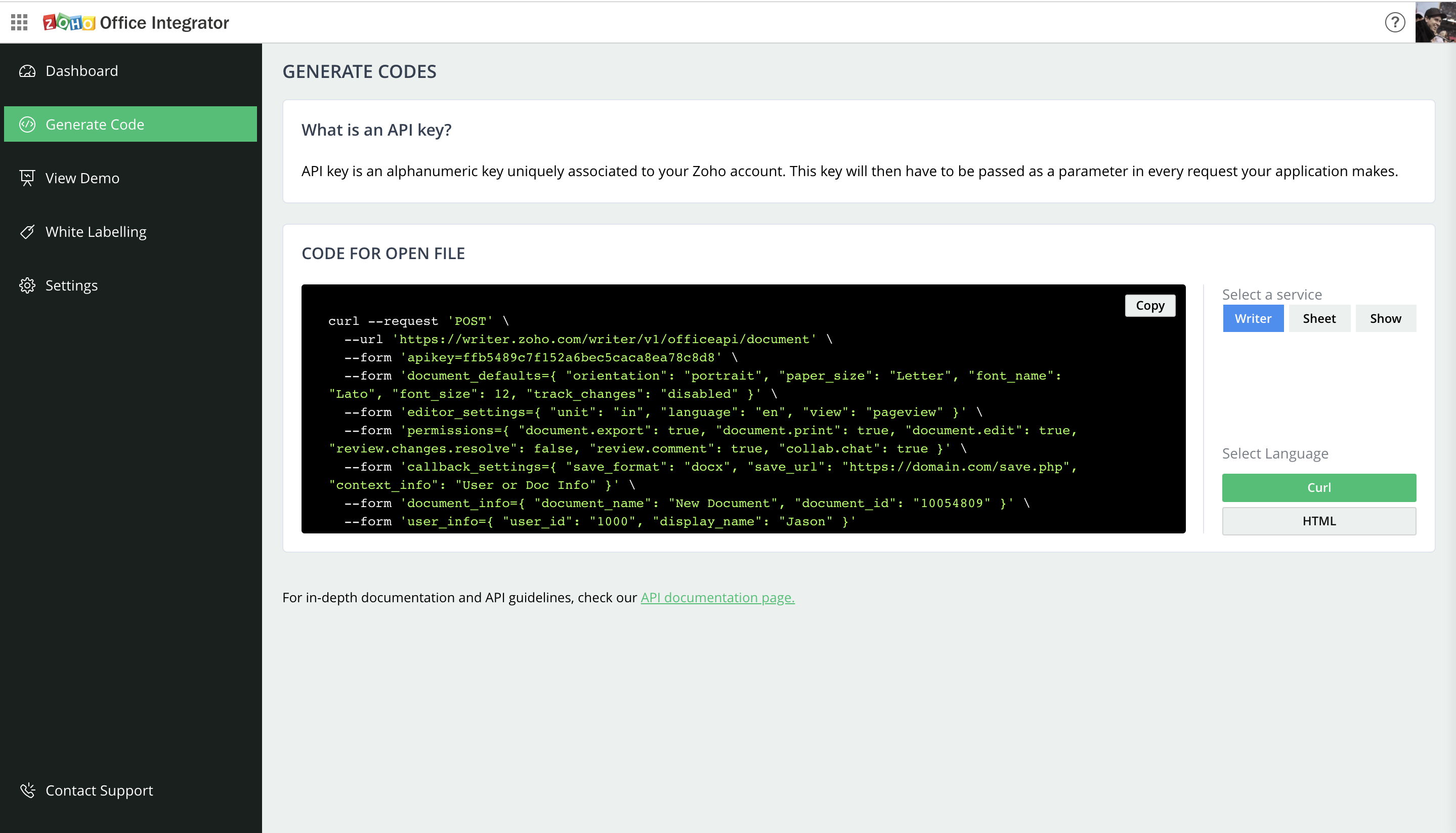Click the Settings gear icon
The height and width of the screenshot is (833, 1456).
coord(27,285)
